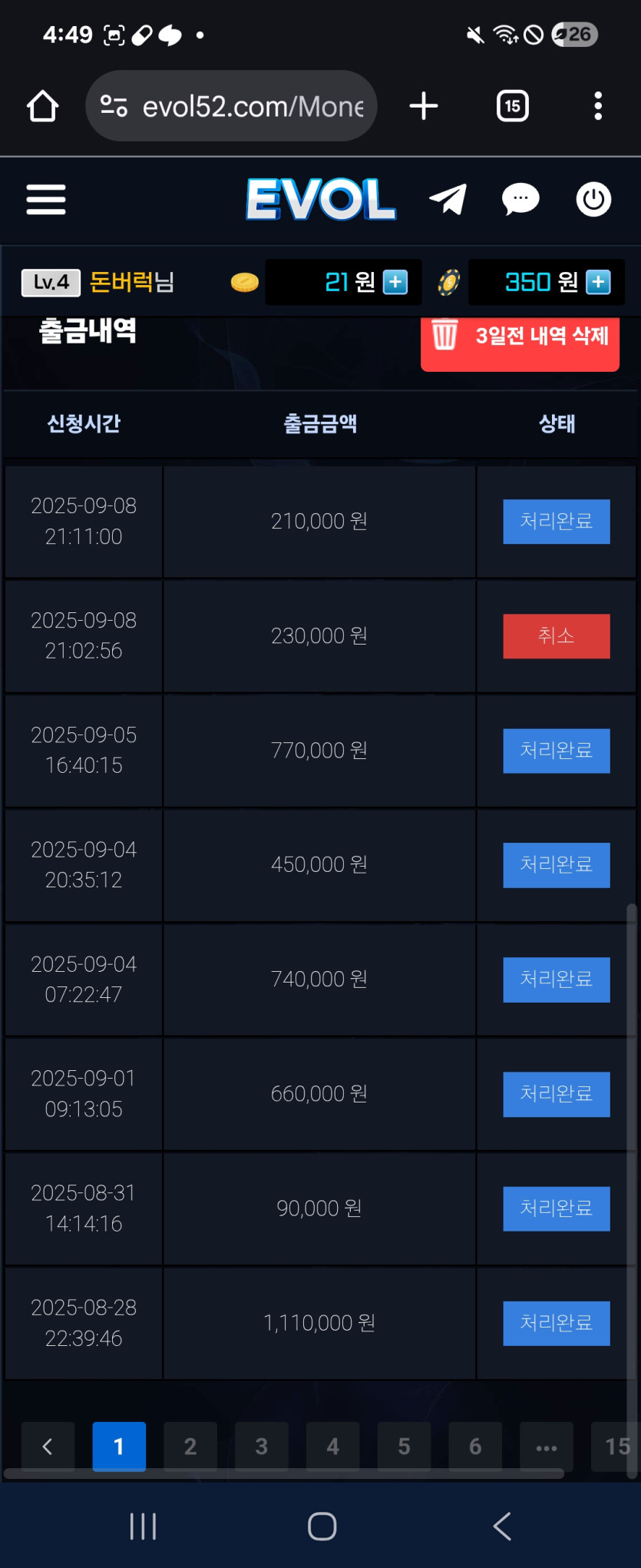Tap the browser home icon
This screenshot has height=1568, width=641.
pos(43,106)
